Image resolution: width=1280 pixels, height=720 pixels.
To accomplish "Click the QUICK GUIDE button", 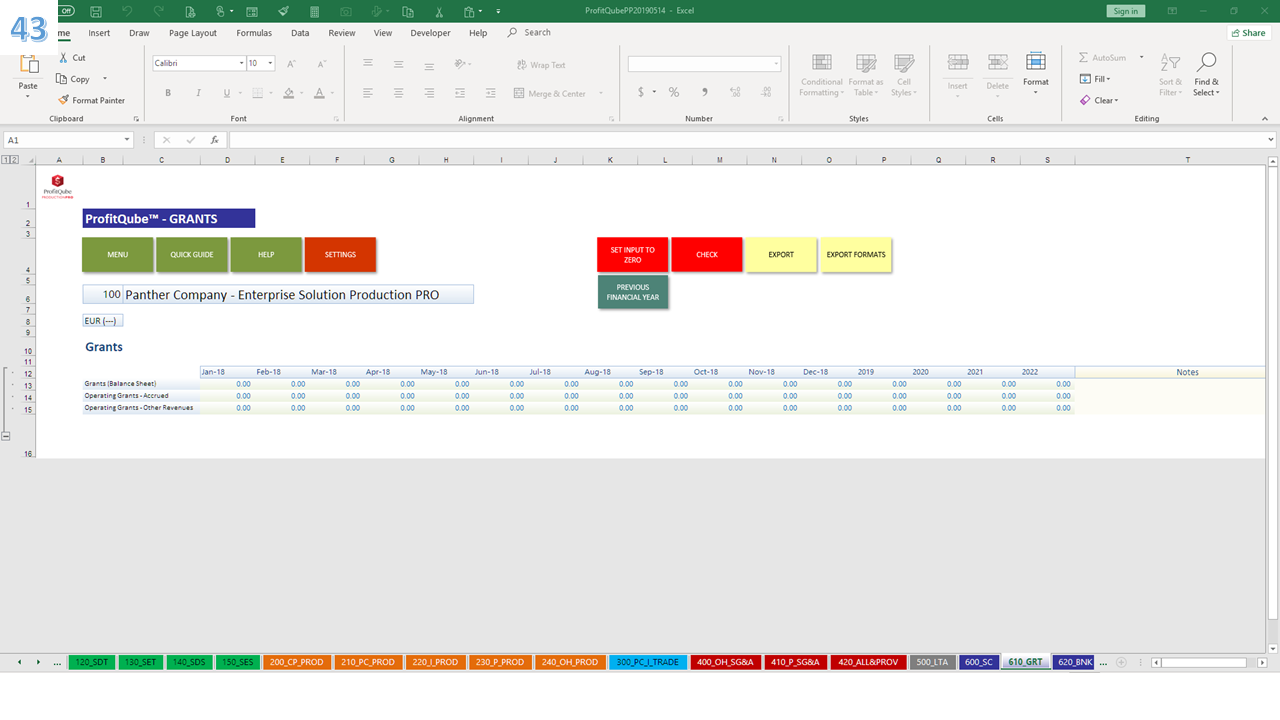I will click(x=192, y=255).
